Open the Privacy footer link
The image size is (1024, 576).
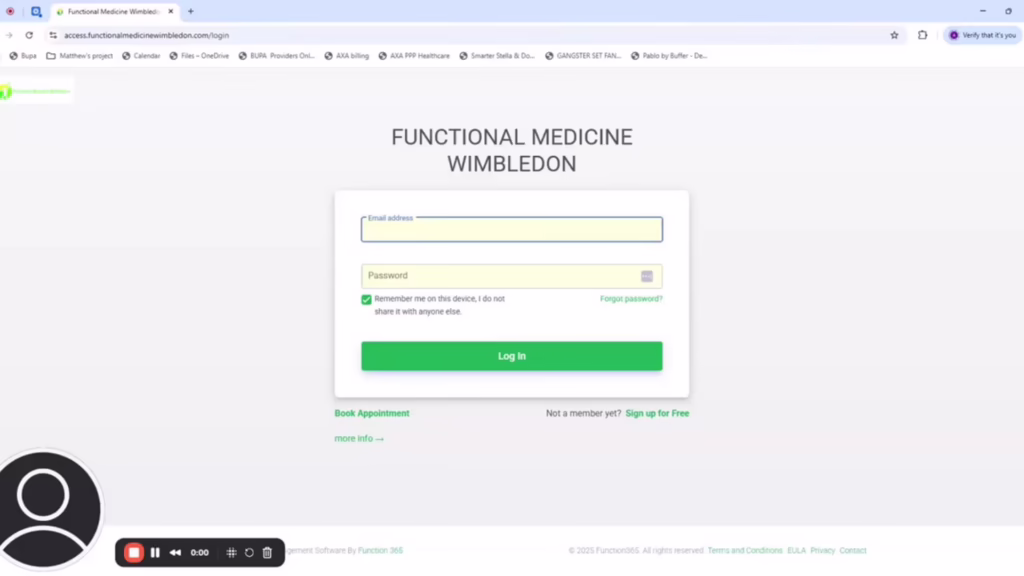[822, 551]
